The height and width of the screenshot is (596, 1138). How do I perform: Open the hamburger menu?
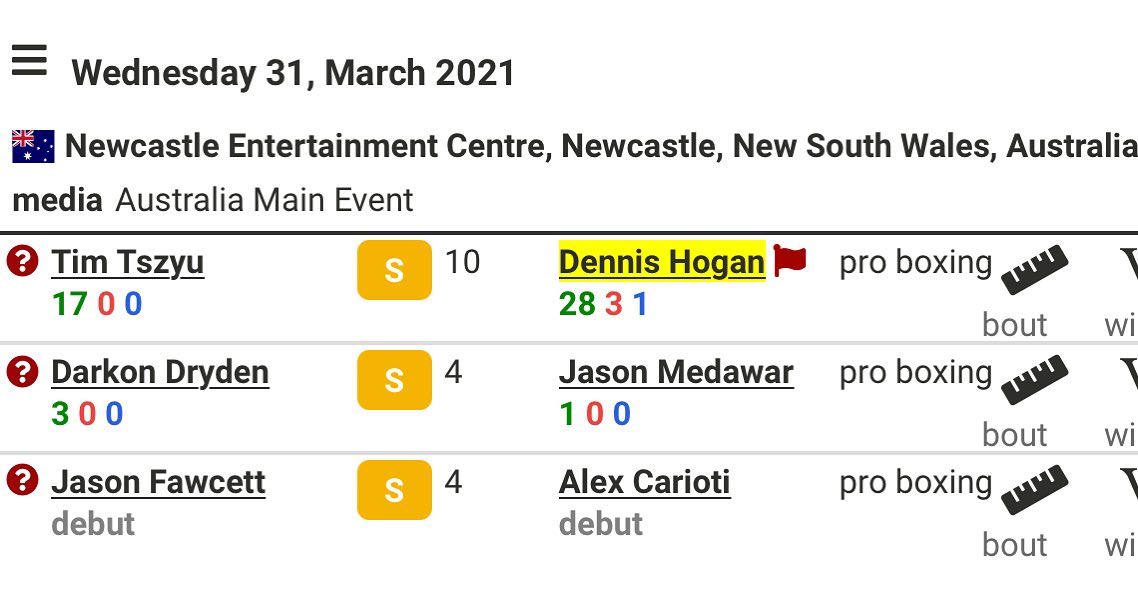[x=29, y=60]
